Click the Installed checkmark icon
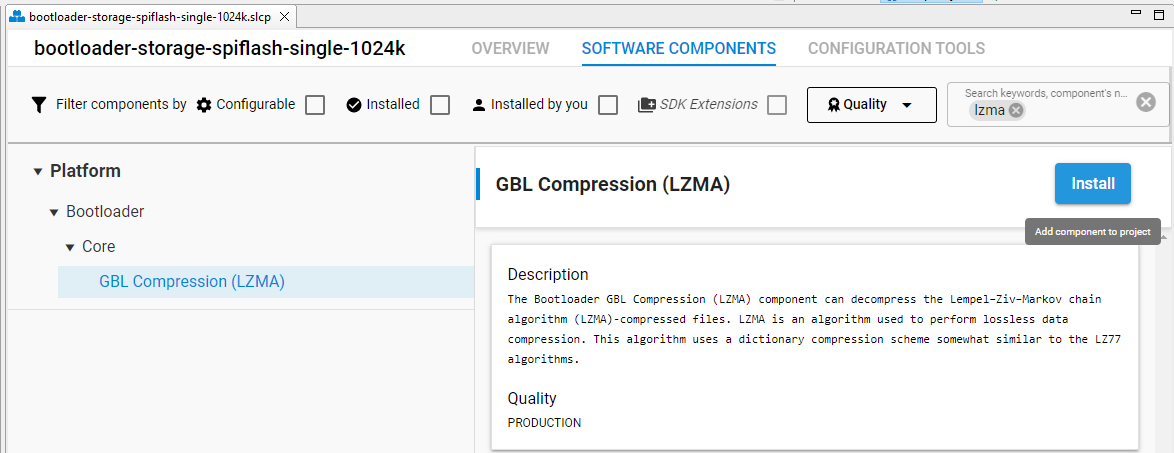Screen dimensions: 1174x453 [354, 105]
